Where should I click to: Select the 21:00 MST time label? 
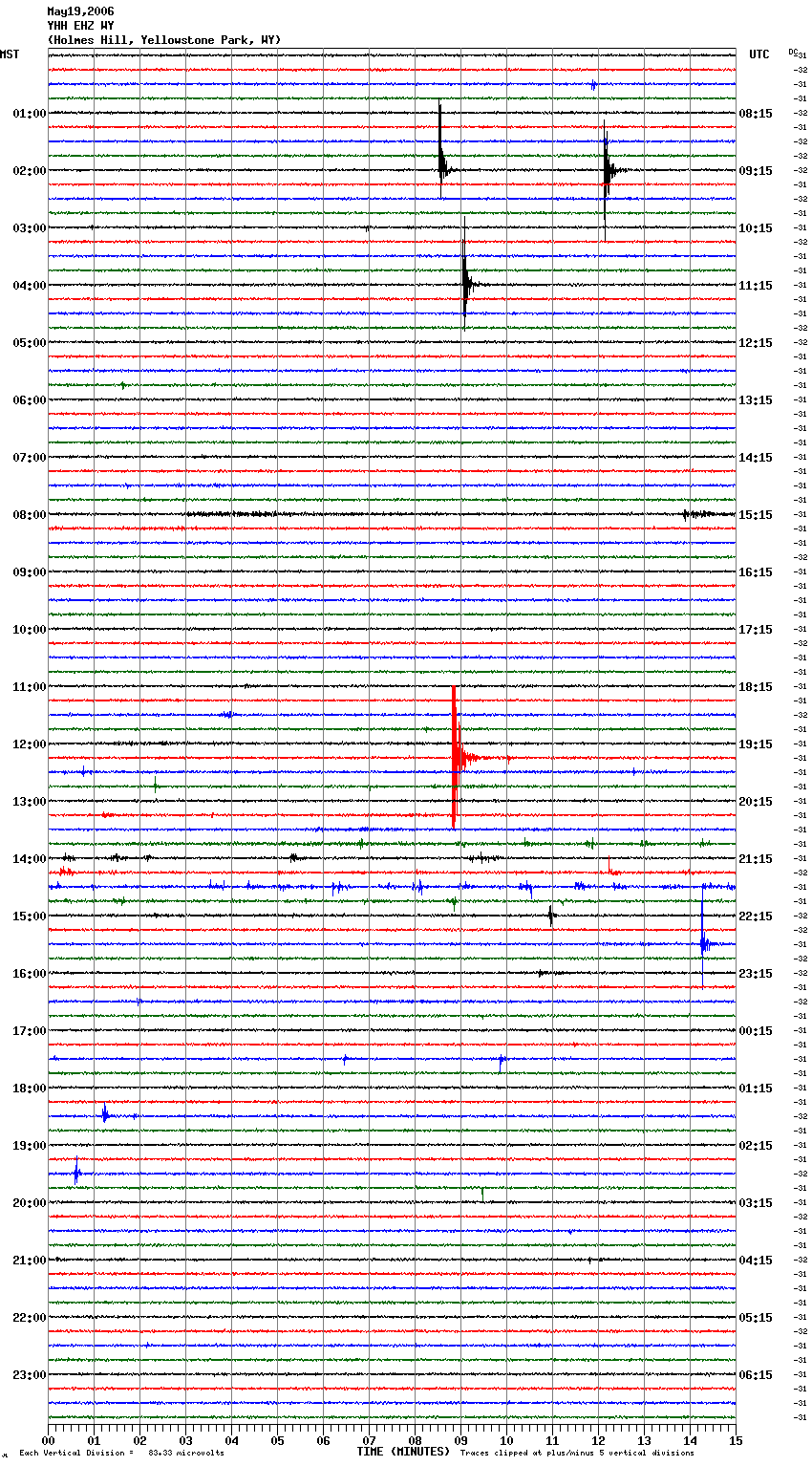30,1261
